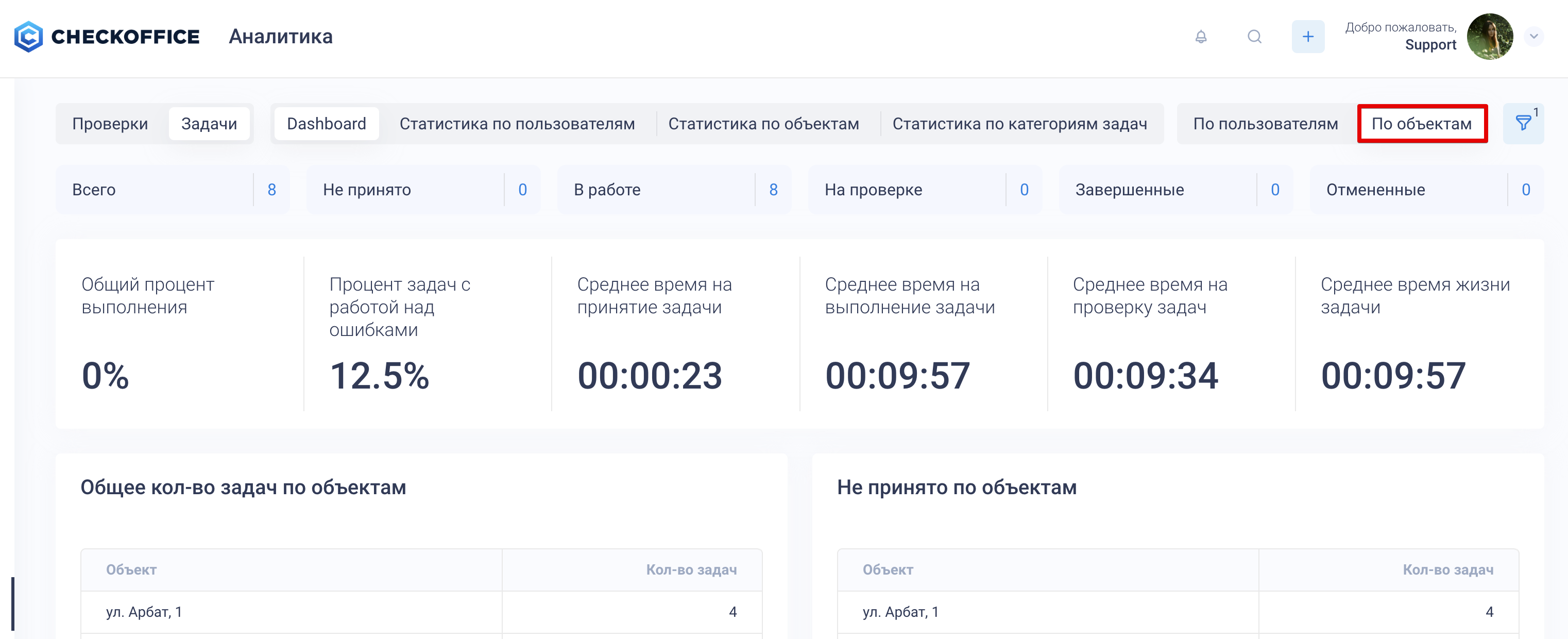
Task: Click the 0% overall completion value
Action: (105, 375)
